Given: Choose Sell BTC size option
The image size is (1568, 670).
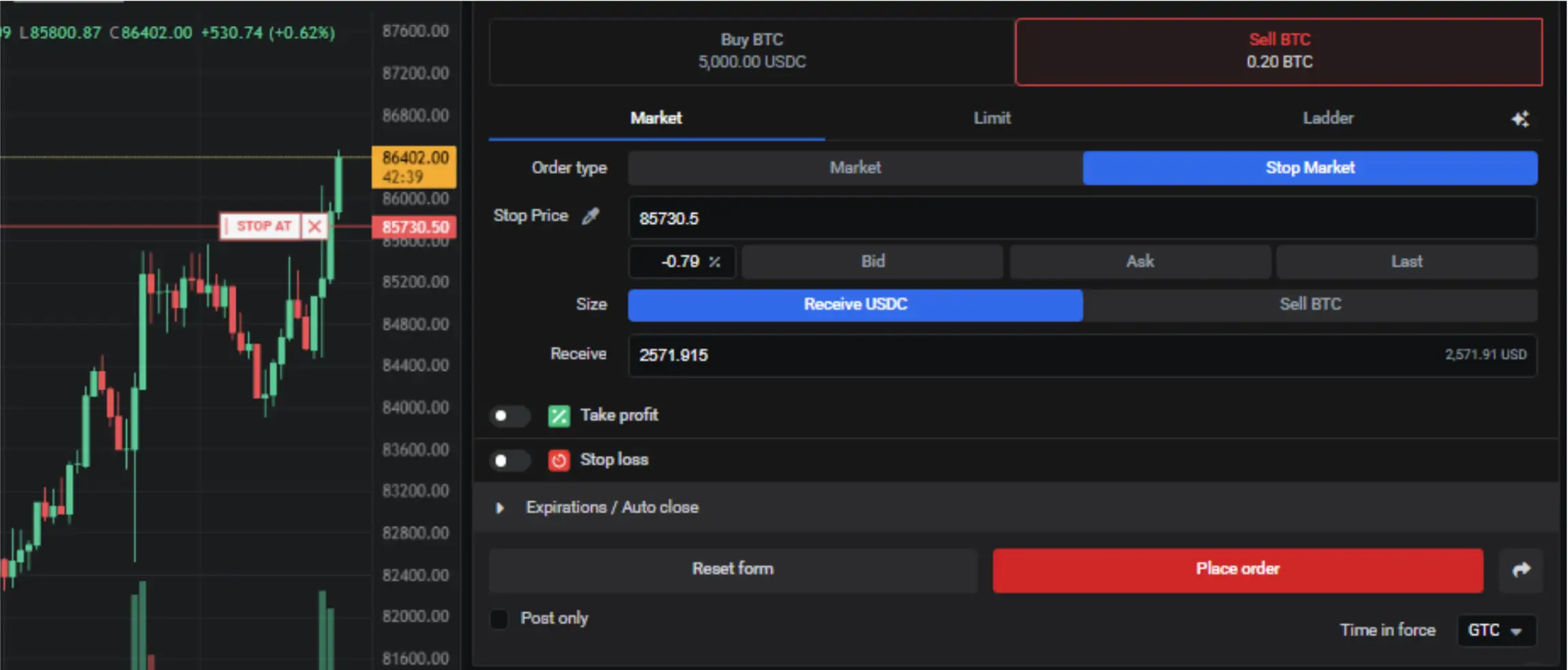Looking at the screenshot, I should [x=1310, y=304].
